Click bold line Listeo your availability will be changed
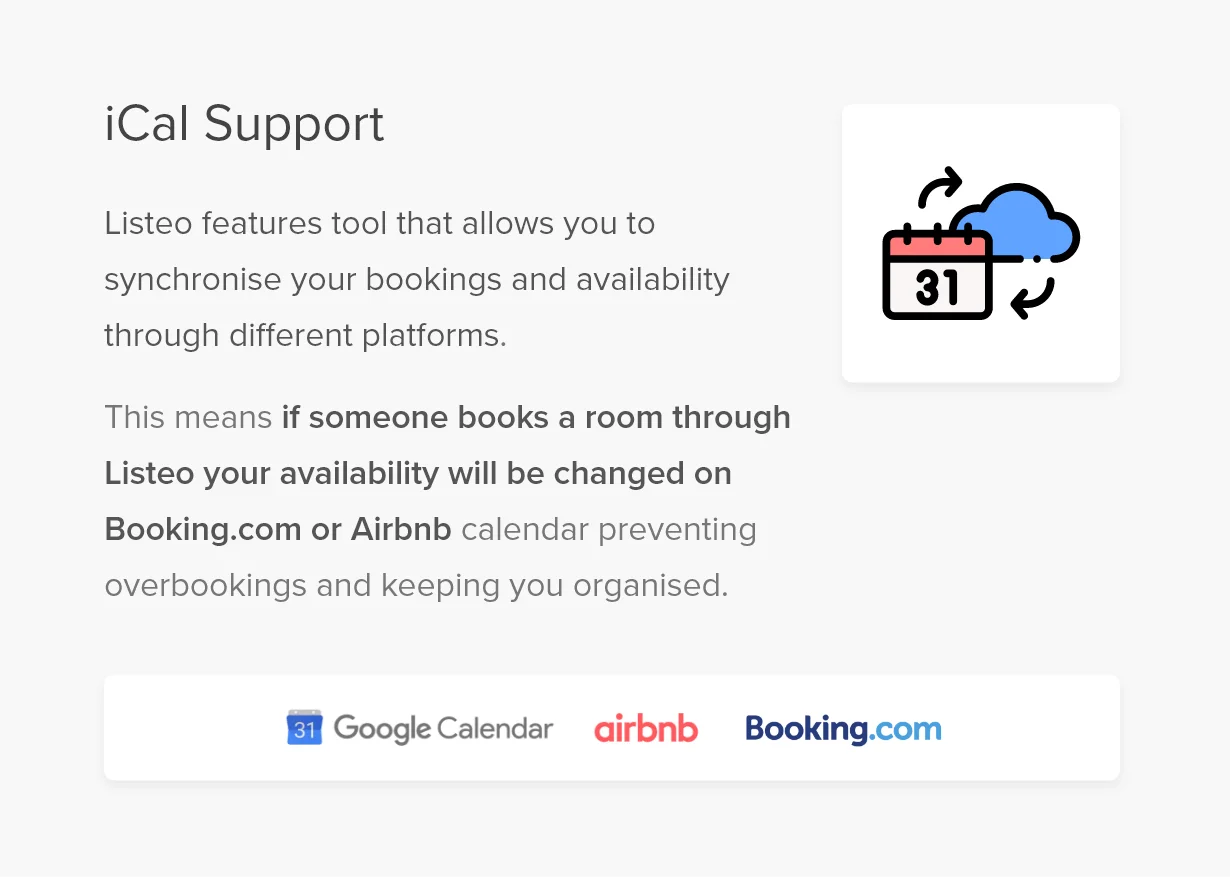Screen dimensions: 1230x877 [418, 473]
